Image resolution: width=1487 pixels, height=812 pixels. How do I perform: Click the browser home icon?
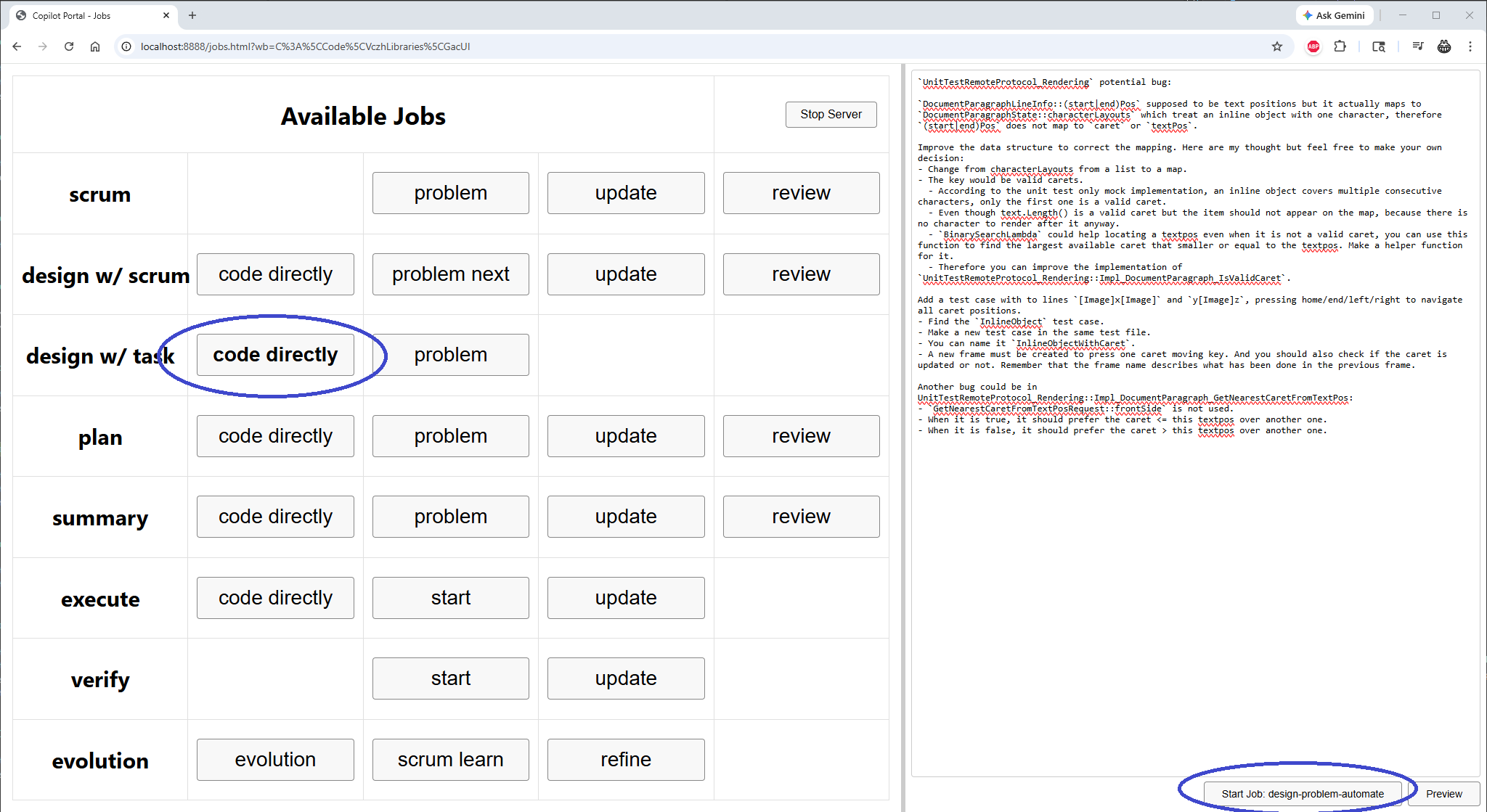pyautogui.click(x=95, y=46)
